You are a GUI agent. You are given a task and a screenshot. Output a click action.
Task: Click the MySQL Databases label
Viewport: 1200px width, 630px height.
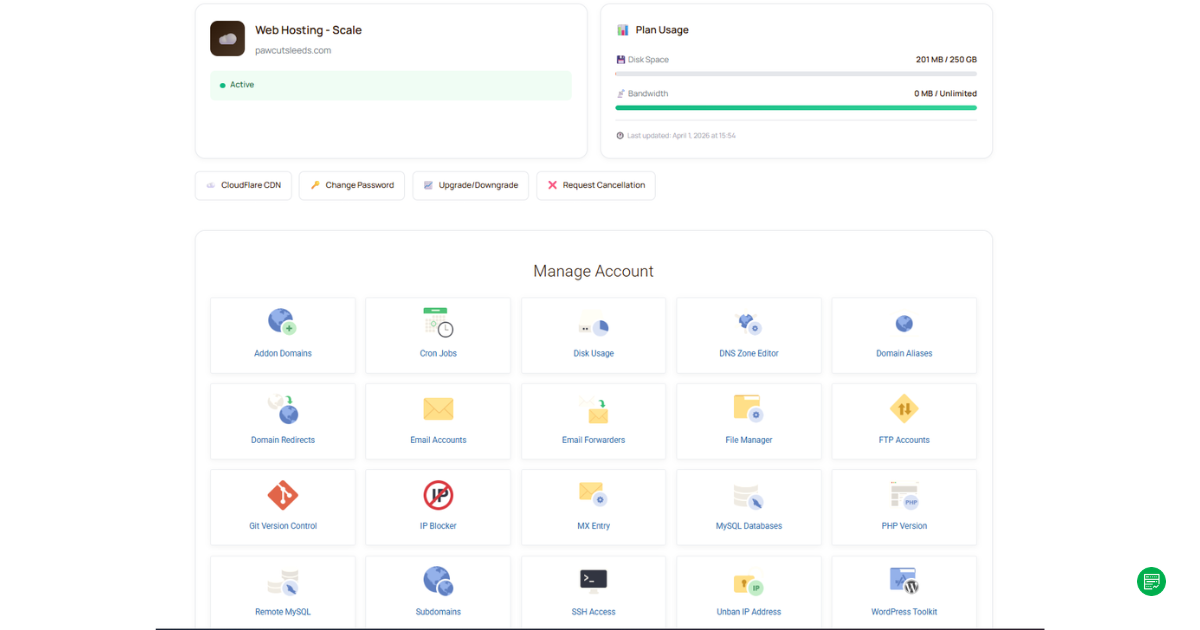tap(749, 526)
